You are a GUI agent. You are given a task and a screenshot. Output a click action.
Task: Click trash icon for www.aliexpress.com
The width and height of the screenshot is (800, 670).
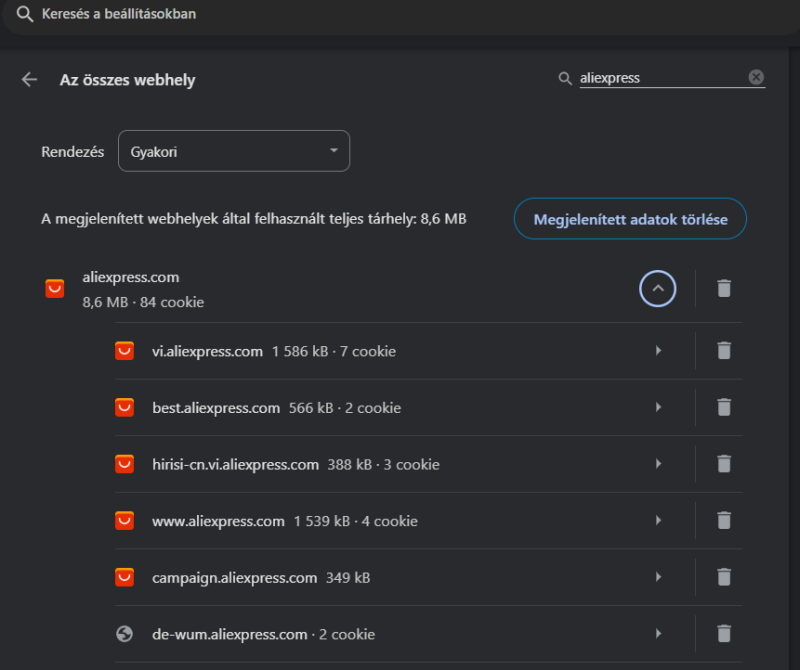[724, 521]
